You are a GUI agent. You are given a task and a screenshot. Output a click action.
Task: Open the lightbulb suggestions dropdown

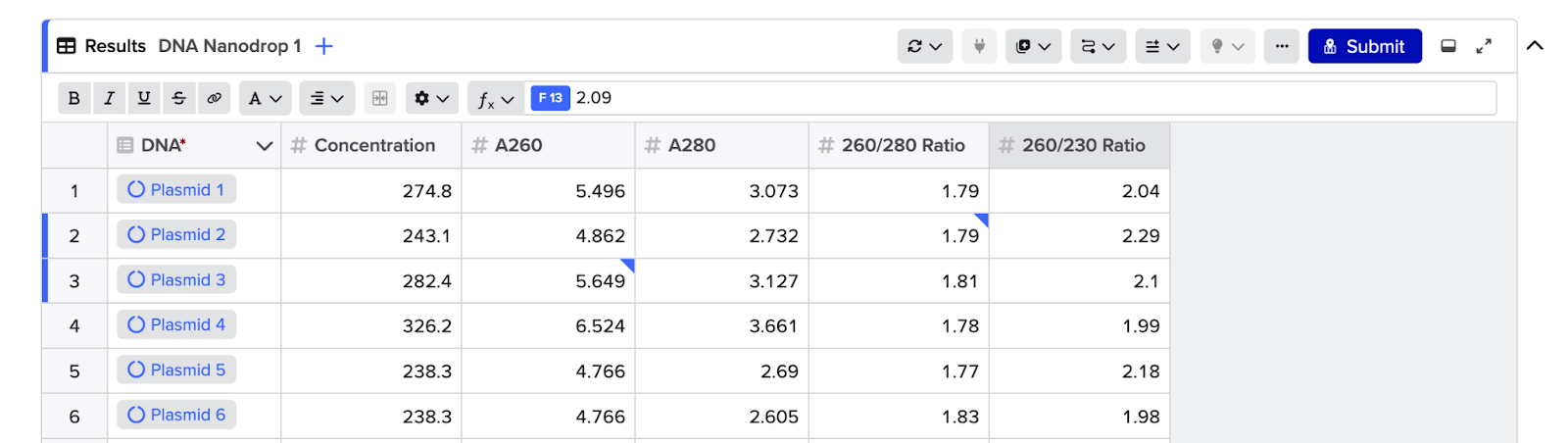(x=1228, y=46)
